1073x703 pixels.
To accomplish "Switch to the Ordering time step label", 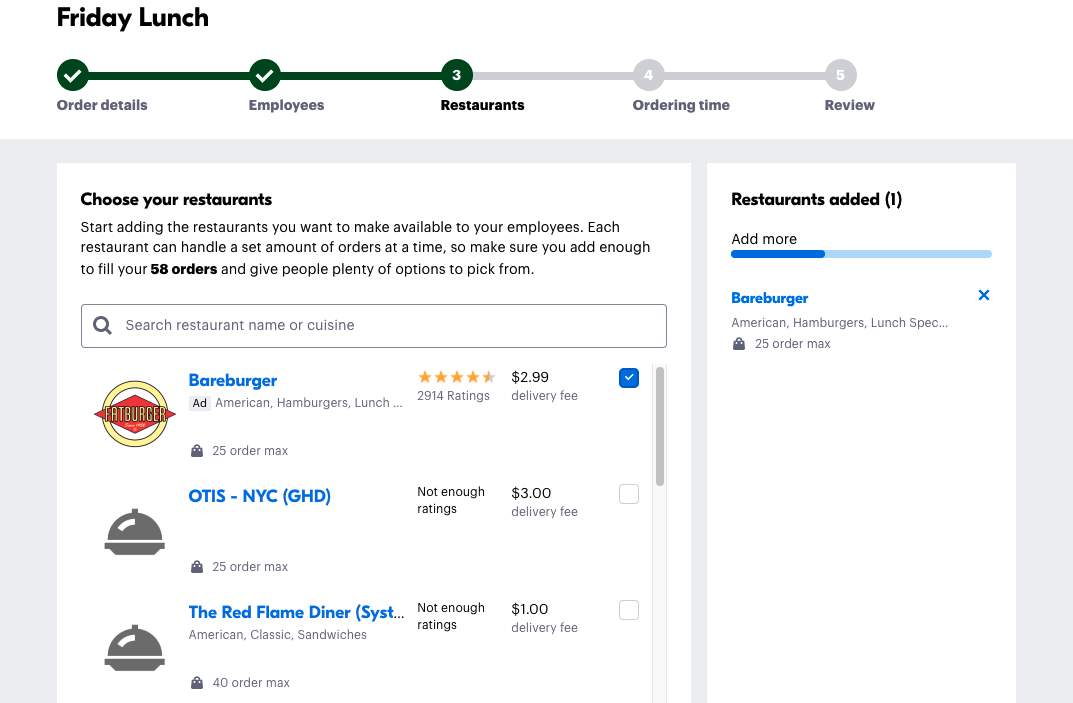I will [681, 105].
